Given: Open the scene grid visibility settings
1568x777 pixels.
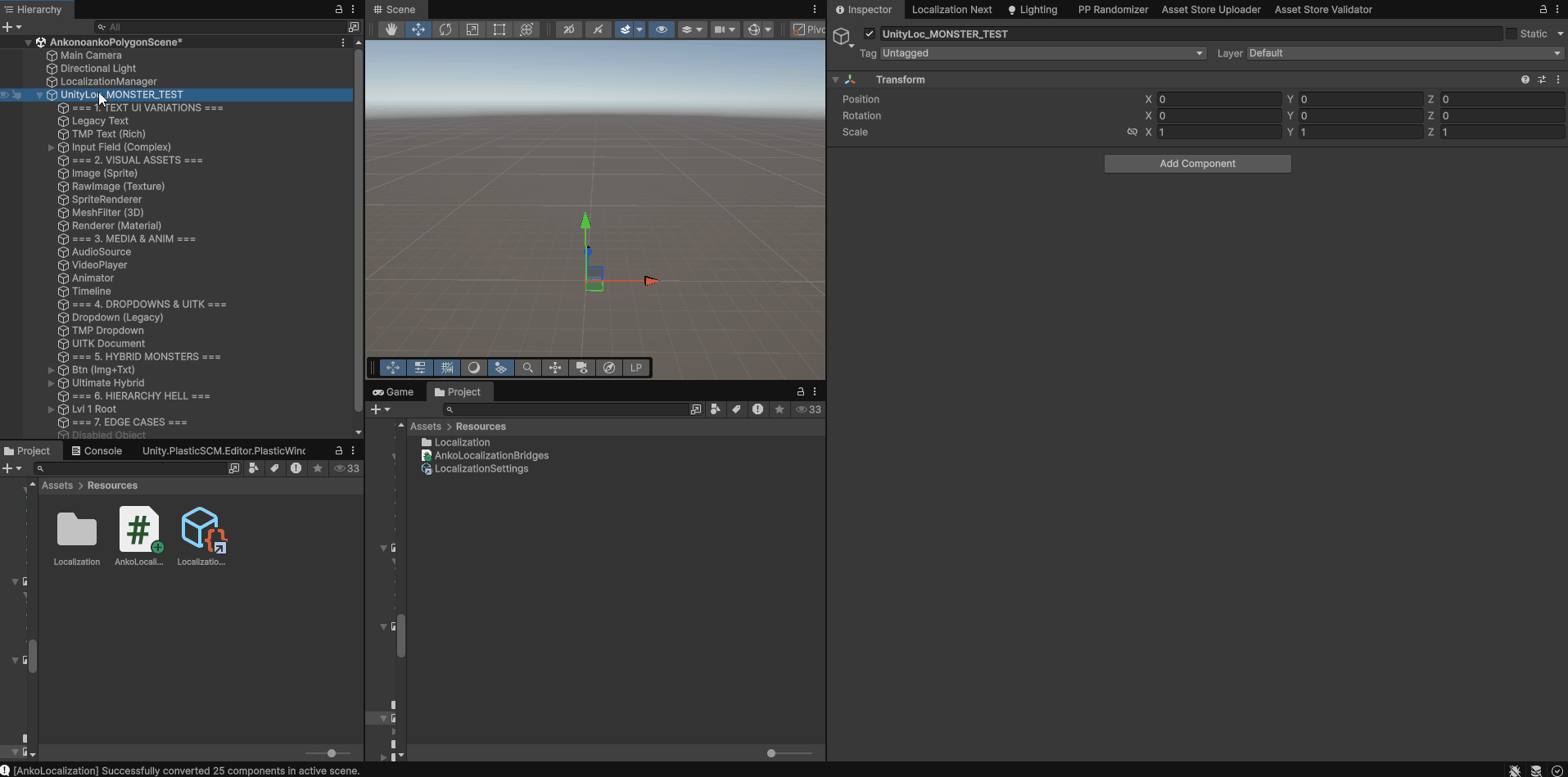Looking at the screenshot, I should 447,368.
